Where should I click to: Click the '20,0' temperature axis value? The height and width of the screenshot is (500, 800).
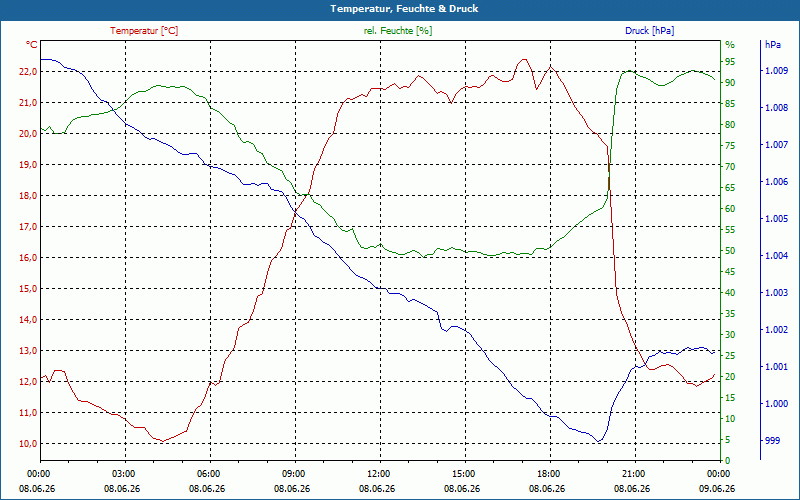coord(28,134)
